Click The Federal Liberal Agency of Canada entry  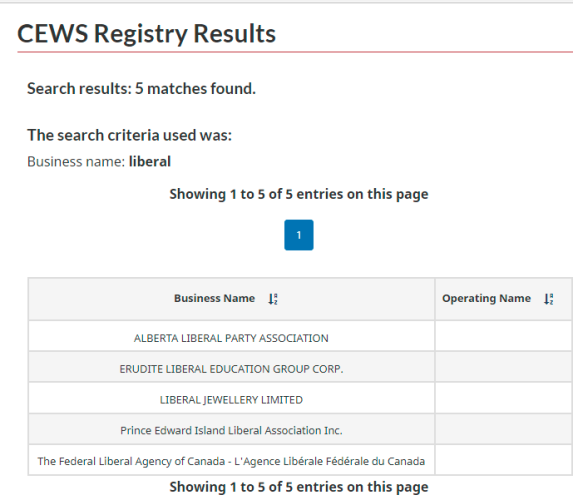tap(231, 461)
